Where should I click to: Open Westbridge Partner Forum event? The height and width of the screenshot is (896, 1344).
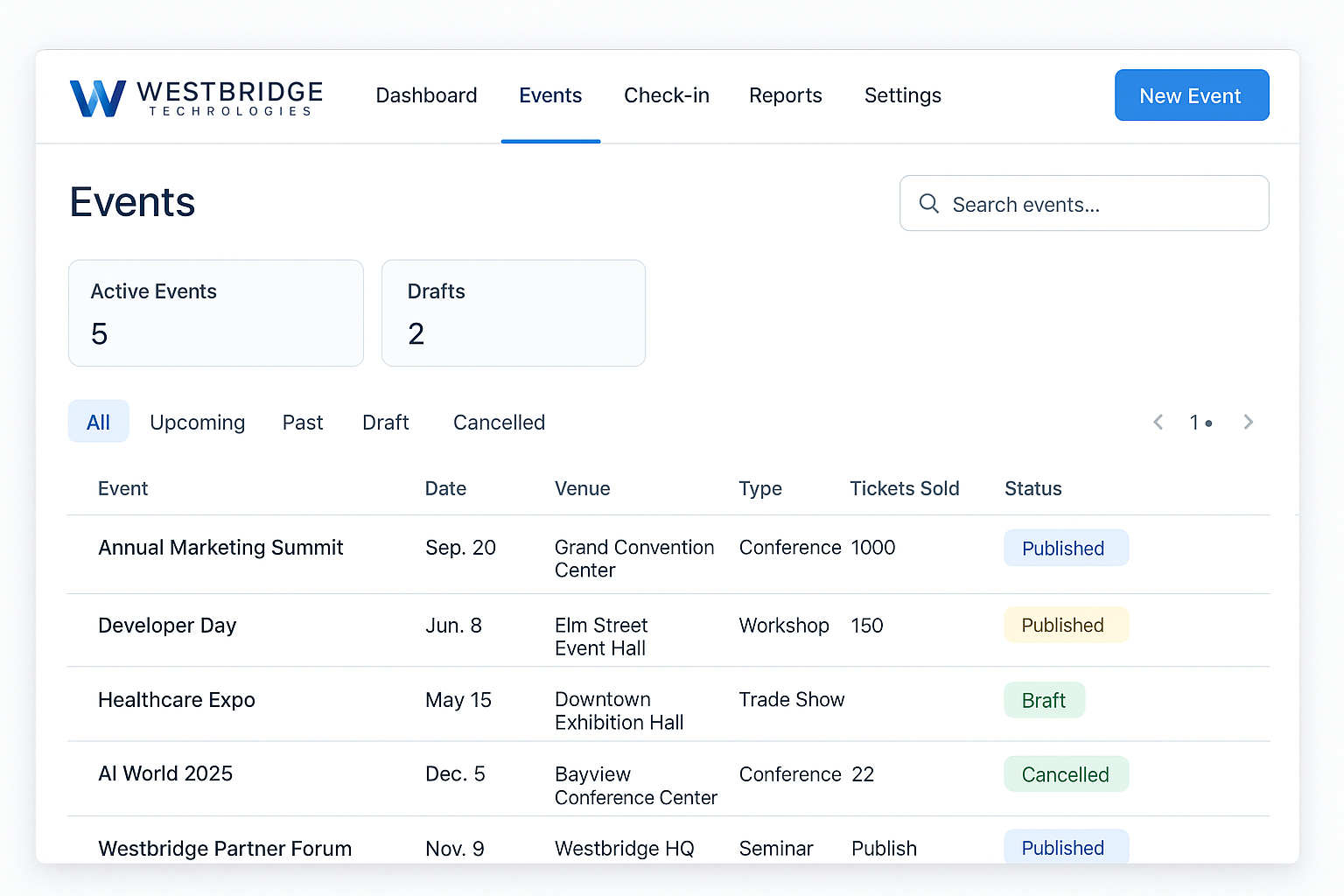[x=225, y=848]
